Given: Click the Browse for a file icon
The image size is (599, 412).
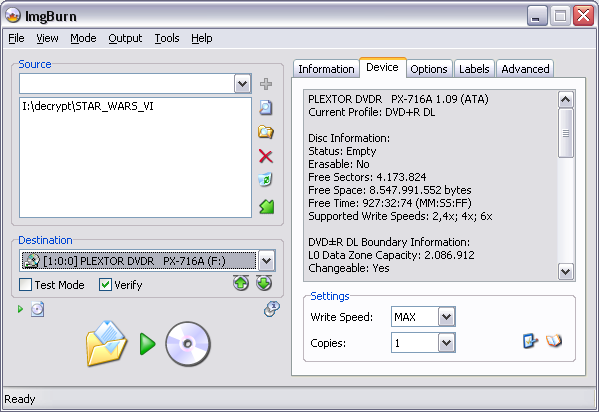Looking at the screenshot, I should coord(266,108).
